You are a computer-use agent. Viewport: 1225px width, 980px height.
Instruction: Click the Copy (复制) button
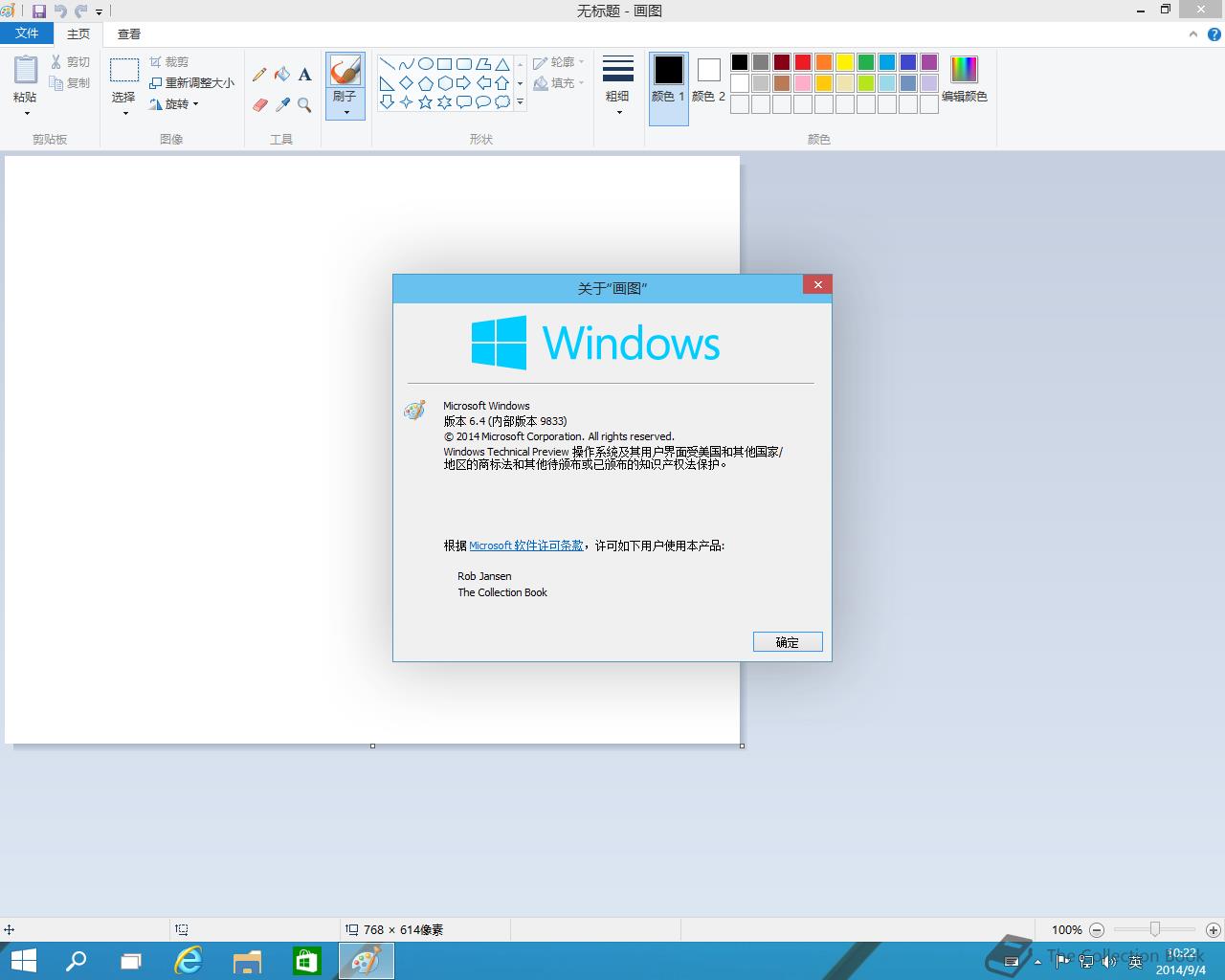coord(71,83)
